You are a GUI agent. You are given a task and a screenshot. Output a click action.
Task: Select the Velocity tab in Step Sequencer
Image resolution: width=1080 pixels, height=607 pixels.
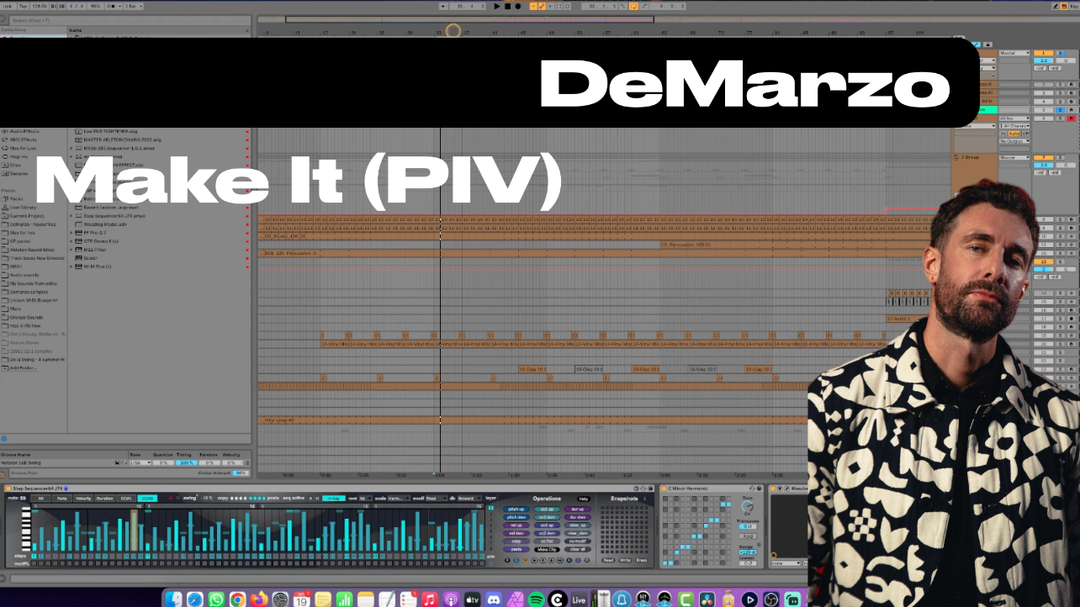pyautogui.click(x=83, y=498)
